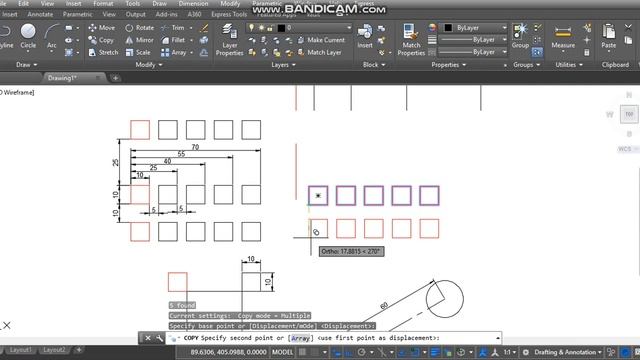640x360 pixels.
Task: Expand the Utilities panel dropdown
Action: pos(569,65)
